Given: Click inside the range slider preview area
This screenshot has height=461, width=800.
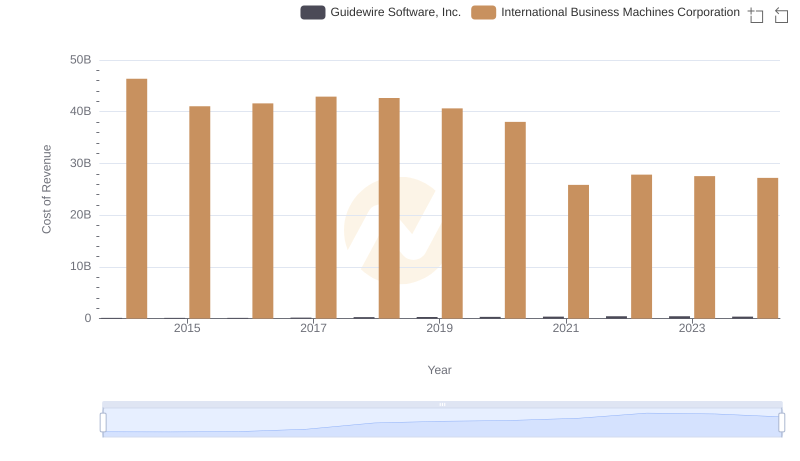Looking at the screenshot, I should [x=442, y=423].
